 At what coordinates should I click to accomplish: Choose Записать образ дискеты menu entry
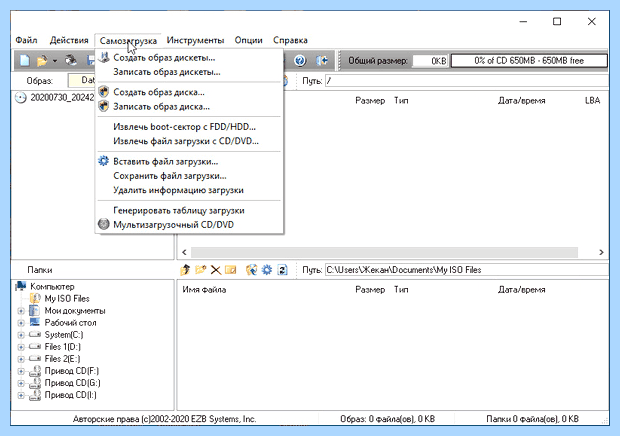[189, 72]
